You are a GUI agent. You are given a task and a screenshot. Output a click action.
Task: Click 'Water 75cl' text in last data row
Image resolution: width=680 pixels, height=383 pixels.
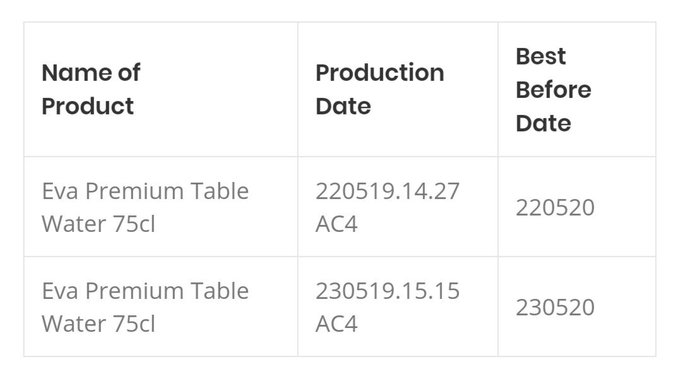pyautogui.click(x=98, y=324)
